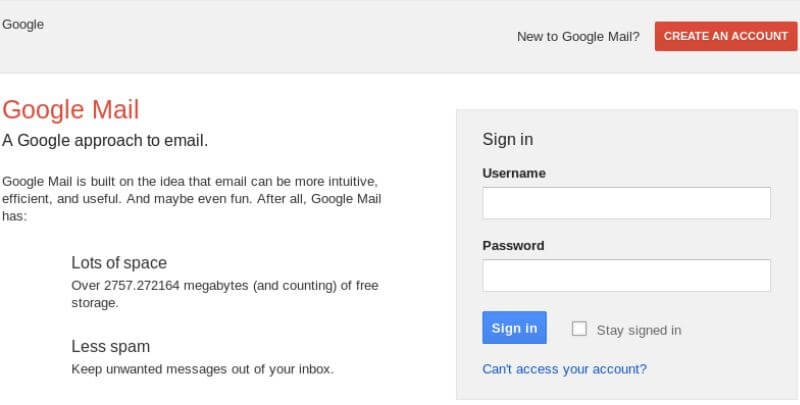The width and height of the screenshot is (800, 405).
Task: Select the "Less spam" feature heading
Action: [110, 346]
